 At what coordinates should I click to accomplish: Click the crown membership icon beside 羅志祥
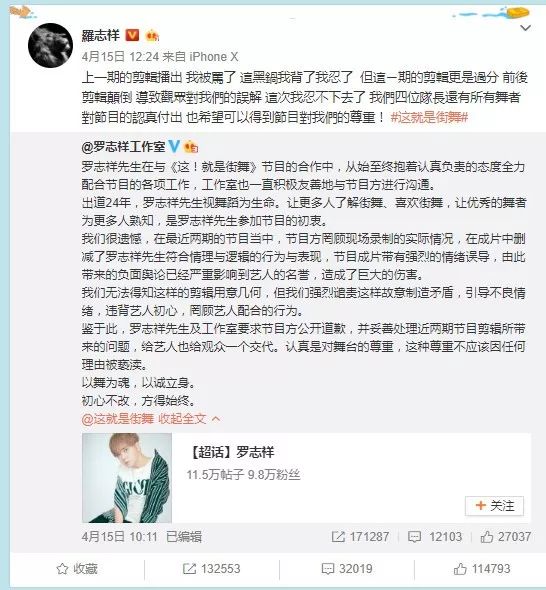[x=152, y=35]
